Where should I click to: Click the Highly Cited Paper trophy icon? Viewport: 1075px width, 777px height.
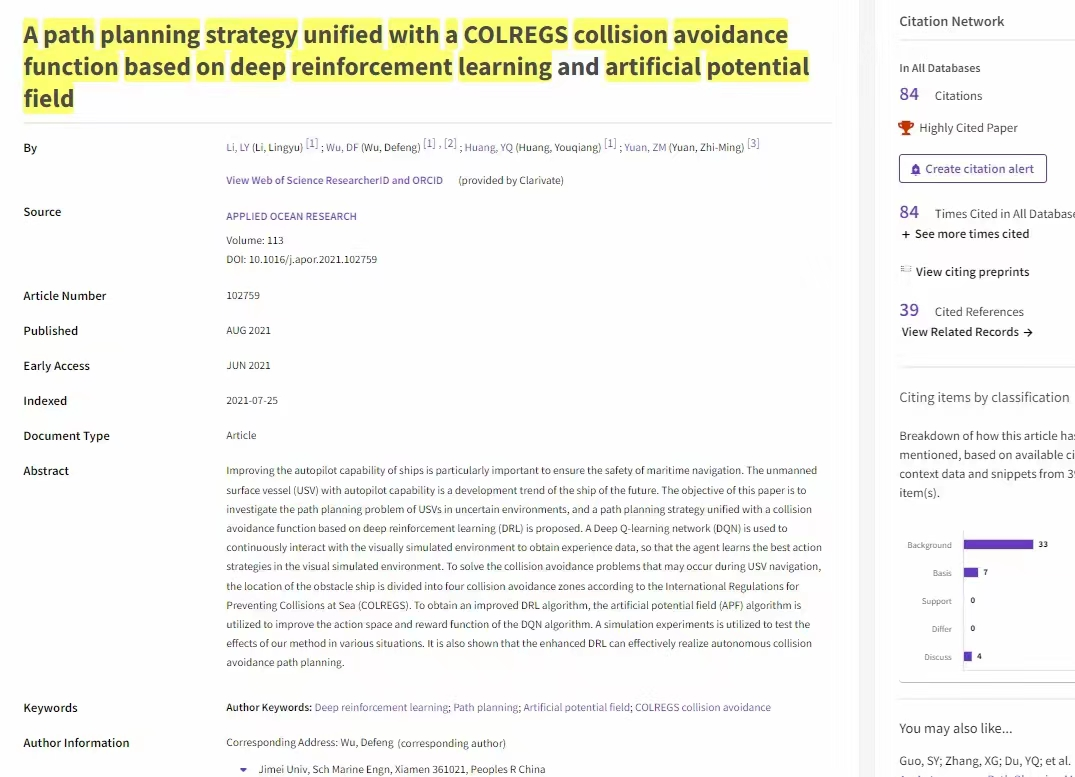tap(906, 128)
